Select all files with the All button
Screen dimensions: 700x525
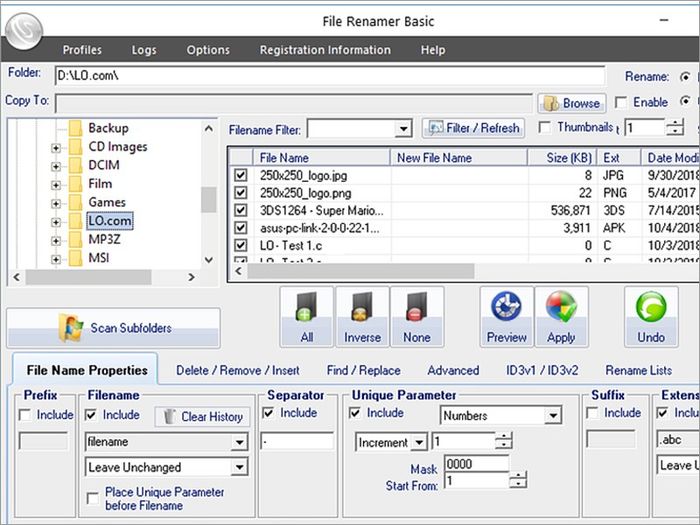pos(307,317)
